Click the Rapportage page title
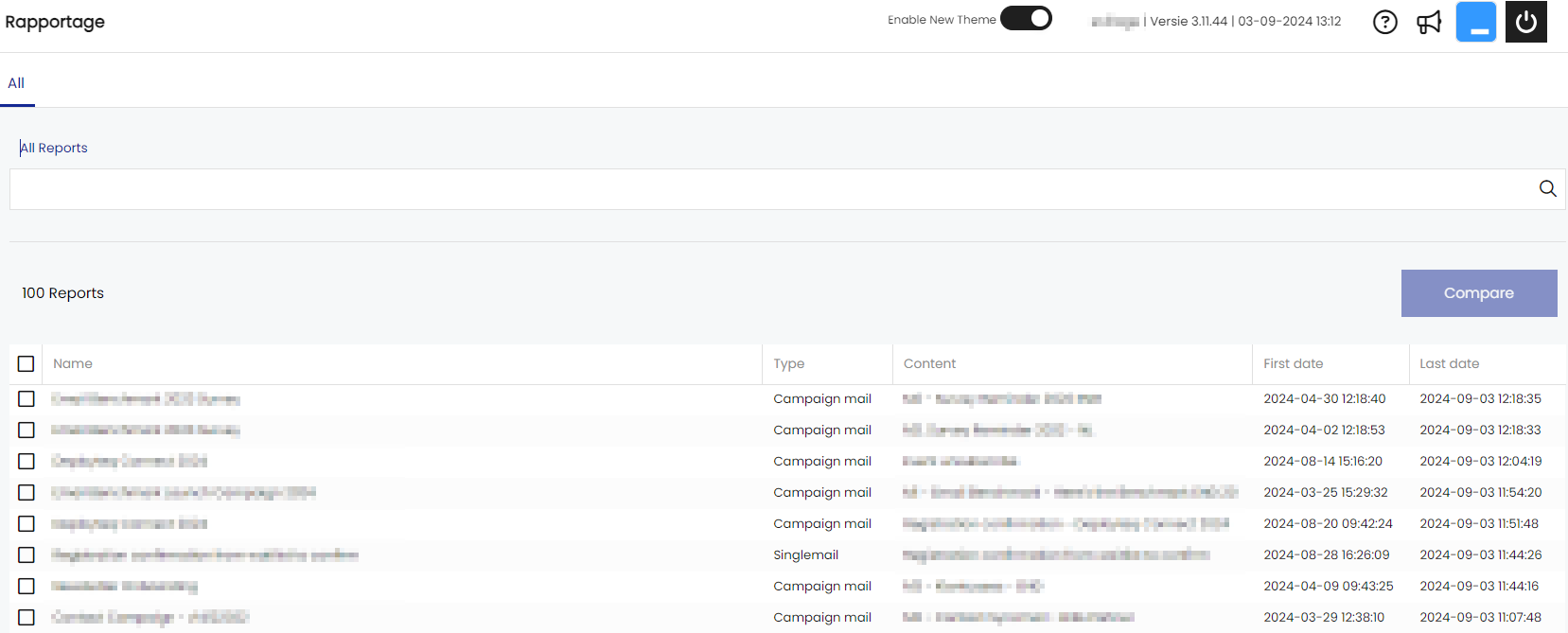This screenshot has height=633, width=1568. (x=55, y=22)
